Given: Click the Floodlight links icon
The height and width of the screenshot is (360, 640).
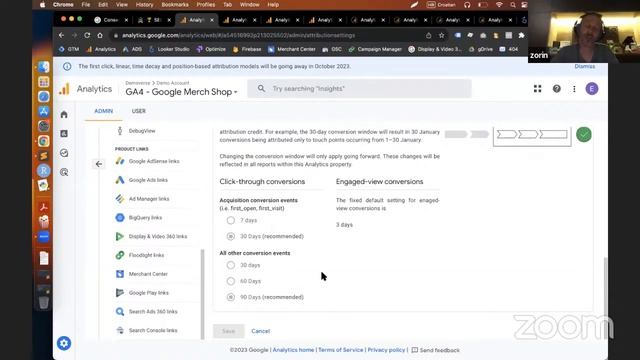Looking at the screenshot, I should point(120,255).
